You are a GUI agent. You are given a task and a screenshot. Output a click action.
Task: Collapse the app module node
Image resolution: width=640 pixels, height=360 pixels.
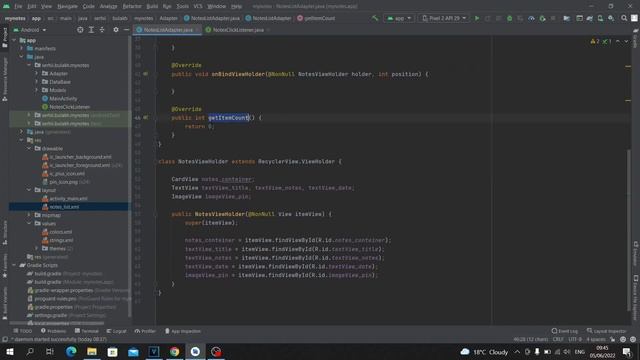click(x=15, y=40)
